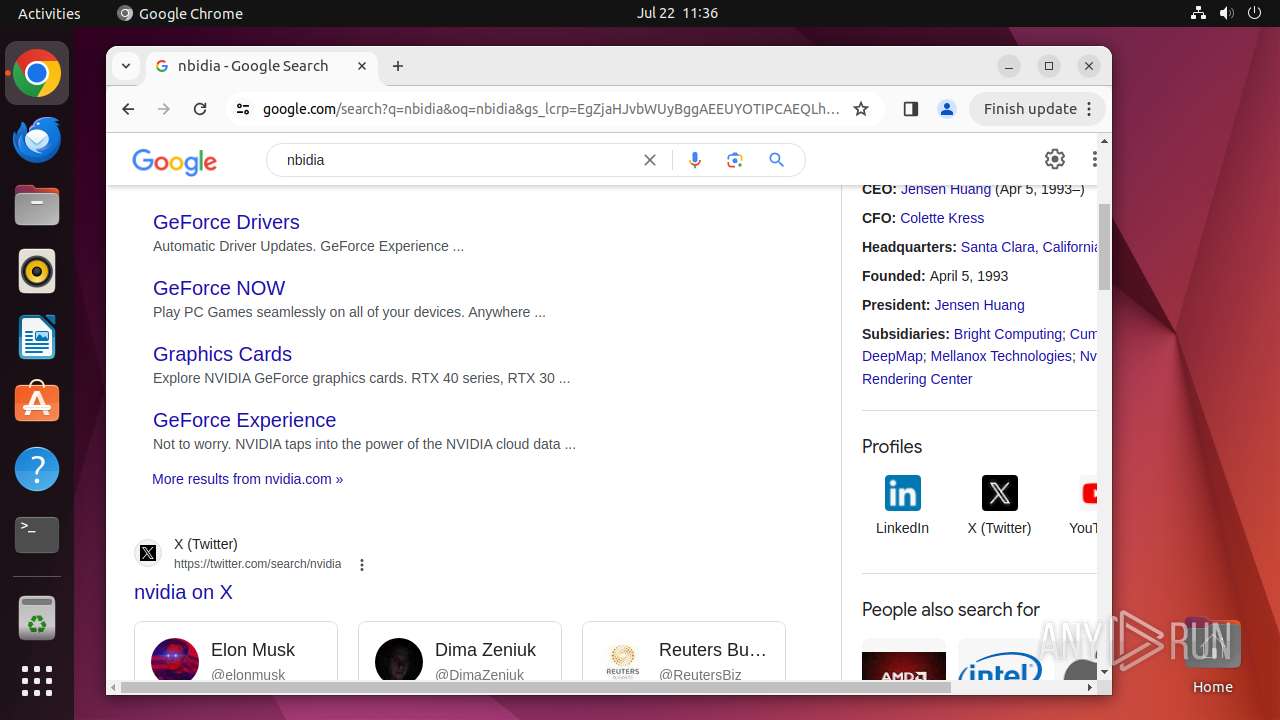
Task: Search by image with Google Lens
Action: [735, 160]
